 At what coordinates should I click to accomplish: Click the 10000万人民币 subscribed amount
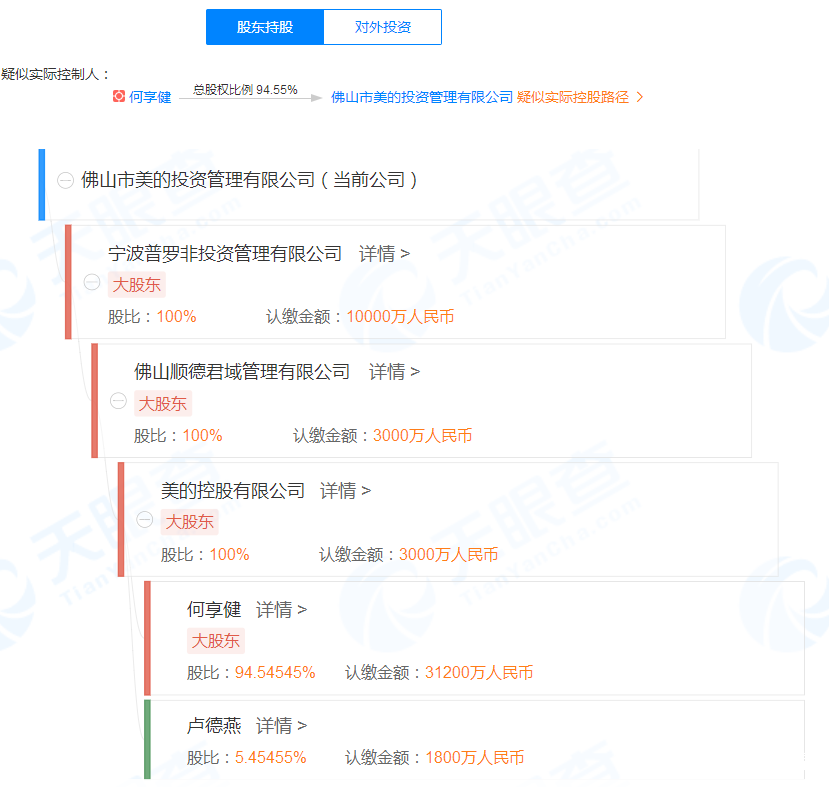(x=400, y=317)
